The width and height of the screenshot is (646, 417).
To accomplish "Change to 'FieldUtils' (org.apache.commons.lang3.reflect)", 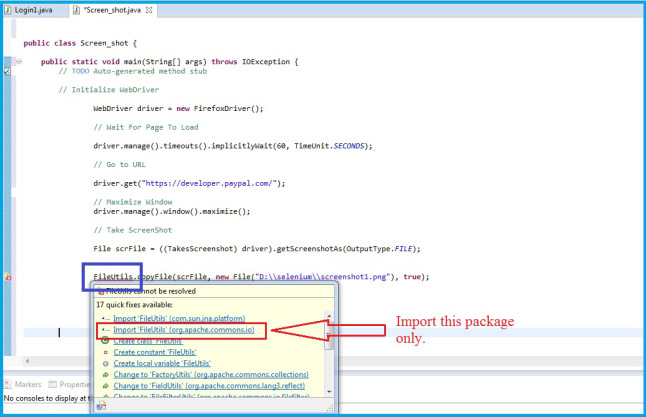I will [x=209, y=386].
